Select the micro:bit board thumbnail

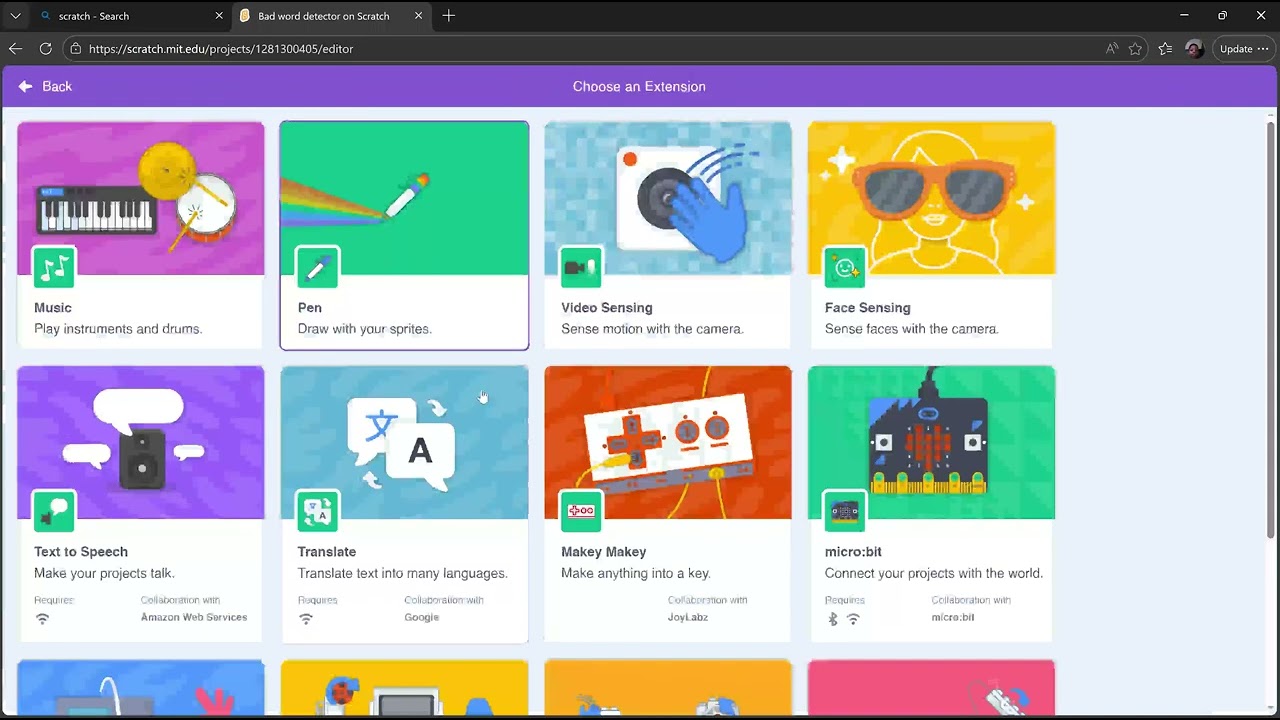point(932,442)
